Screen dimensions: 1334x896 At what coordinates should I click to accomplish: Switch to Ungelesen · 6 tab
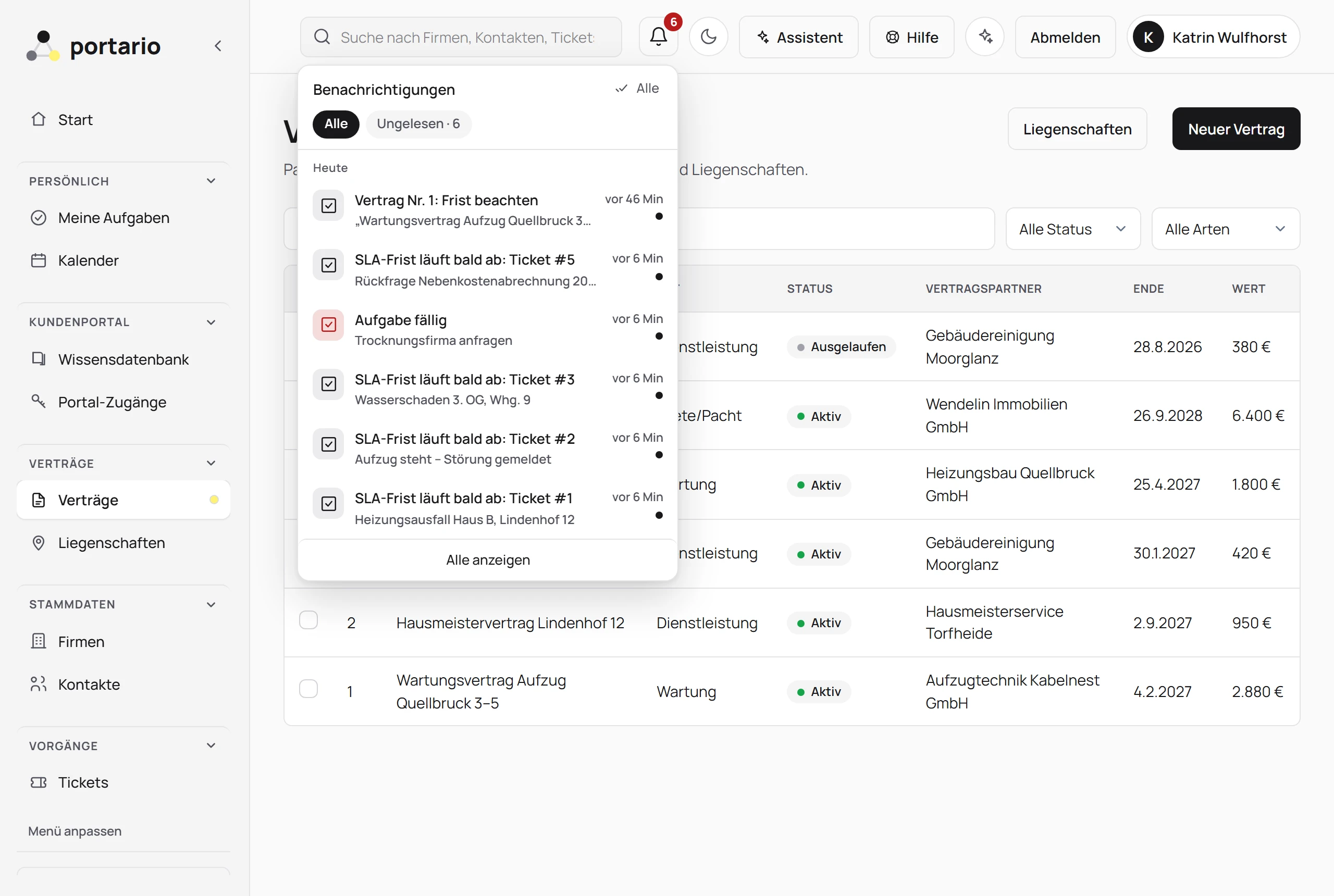(x=418, y=124)
